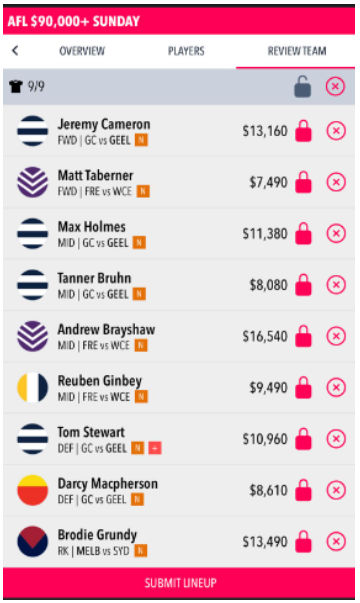
Task: Toggle the lock on Andrew Brayshaw
Action: [303, 336]
